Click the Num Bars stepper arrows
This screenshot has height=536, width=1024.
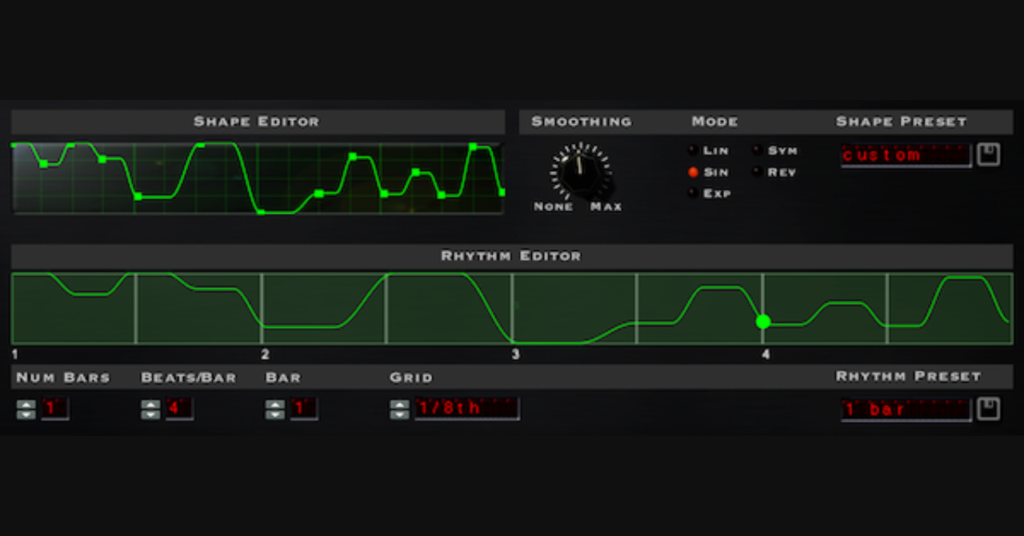[26, 409]
